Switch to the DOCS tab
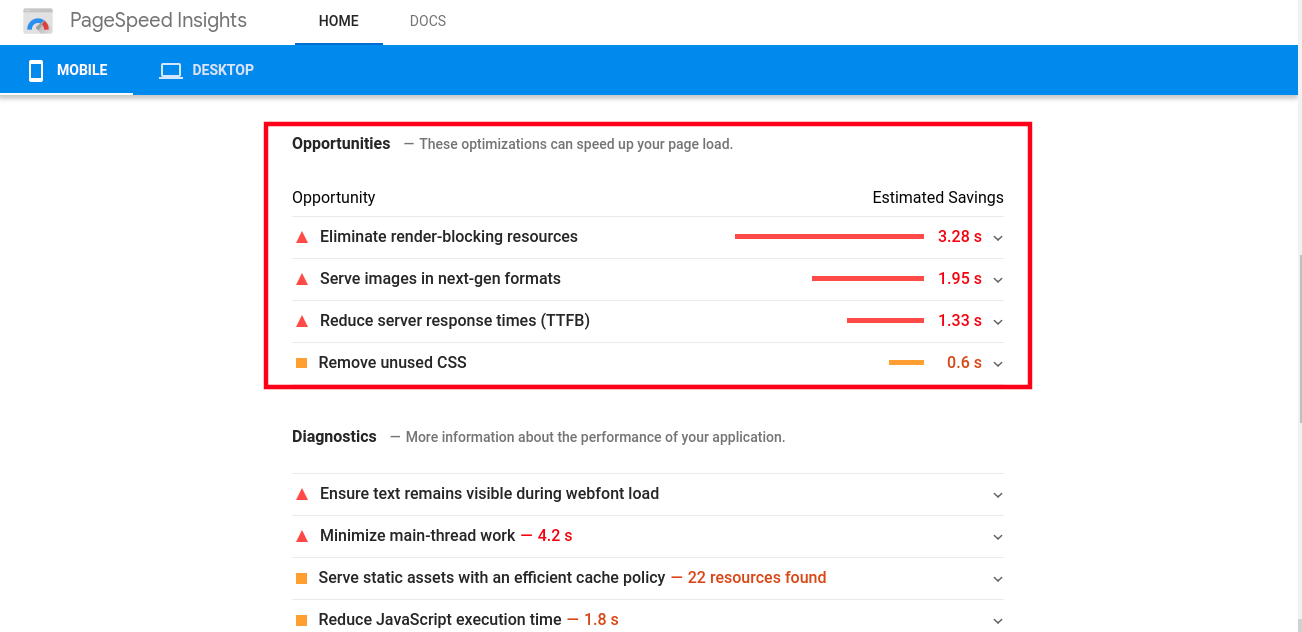1302x632 pixels. (x=428, y=21)
